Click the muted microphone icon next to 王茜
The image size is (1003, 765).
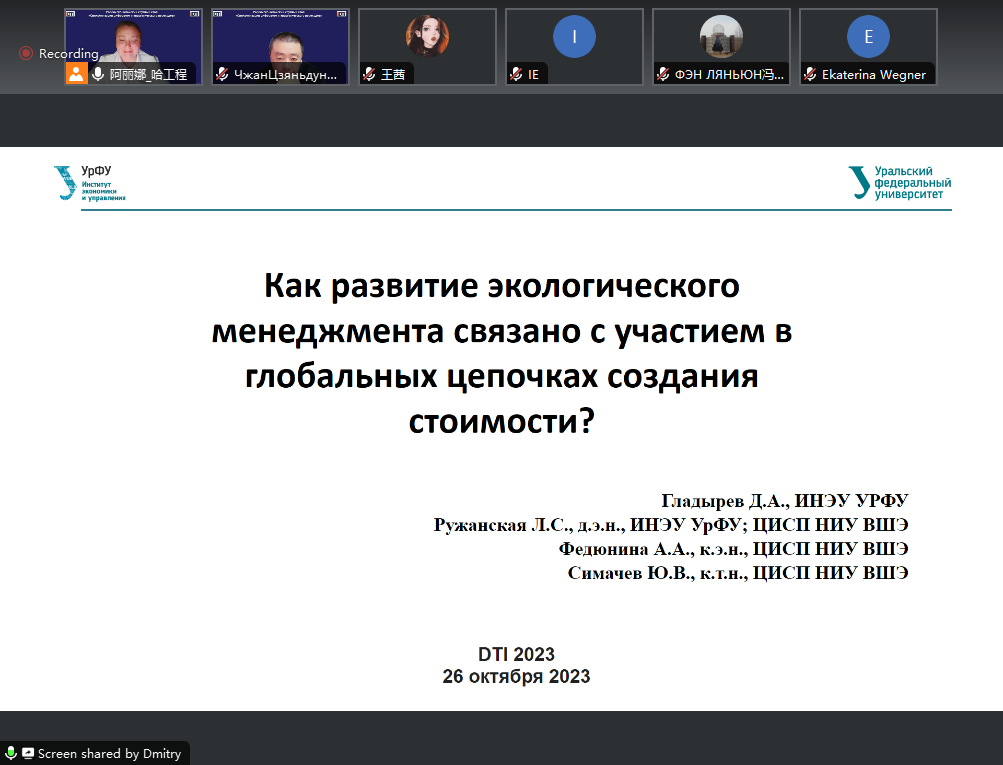pos(369,74)
